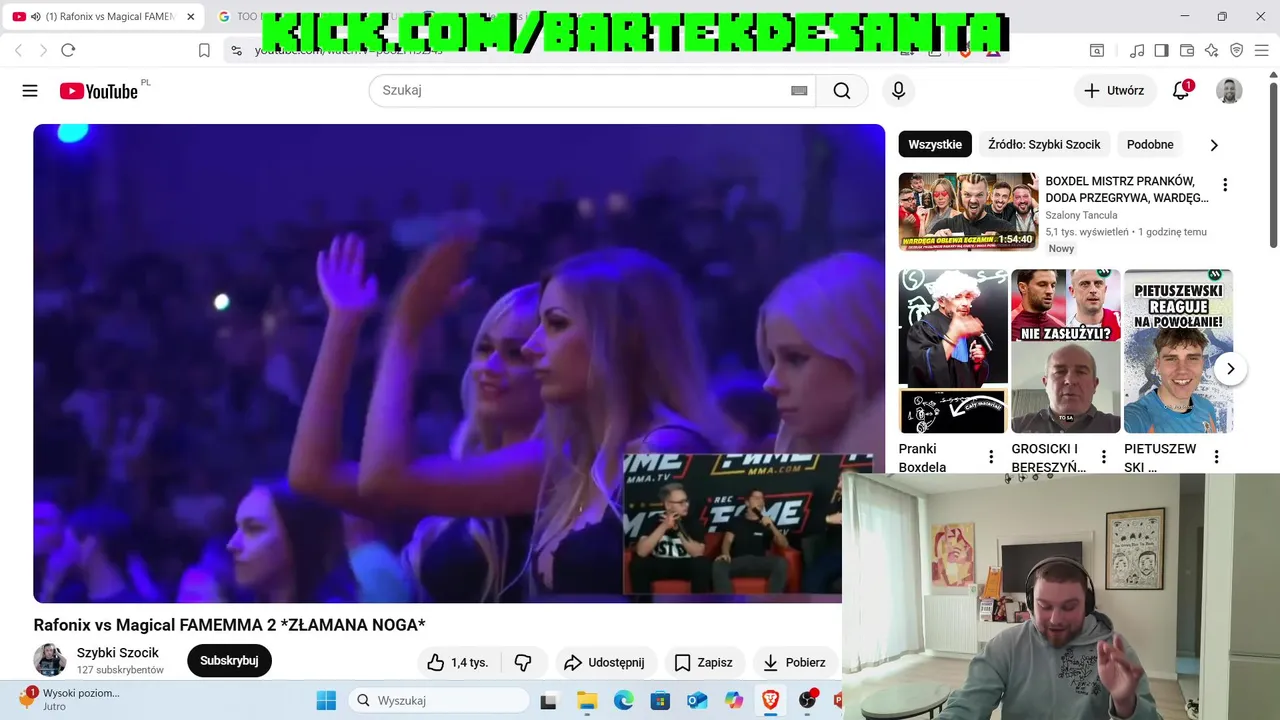
Task: Select the Źródło: Szybki Szocik chip
Action: click(x=1044, y=144)
